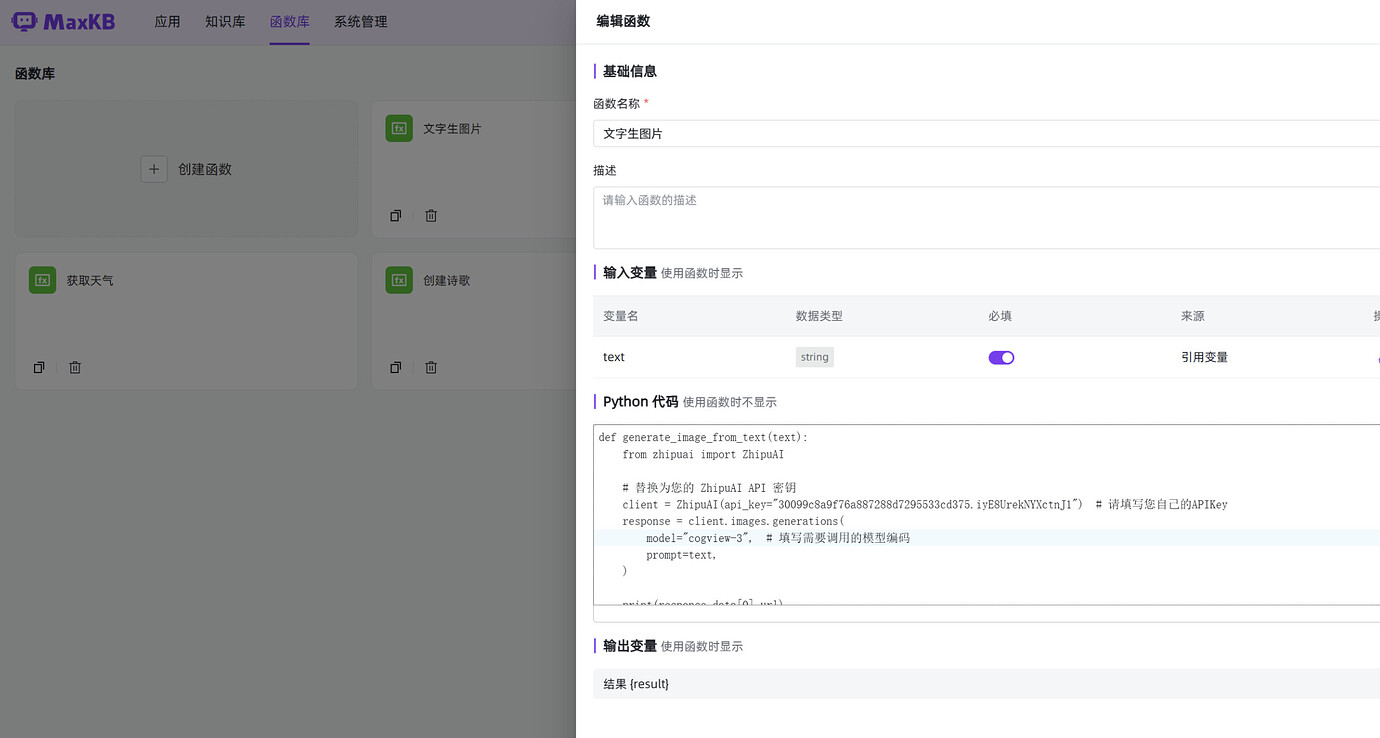This screenshot has height=738, width=1380.
Task: Click the 引用变量 source cell
Action: [x=1205, y=357]
